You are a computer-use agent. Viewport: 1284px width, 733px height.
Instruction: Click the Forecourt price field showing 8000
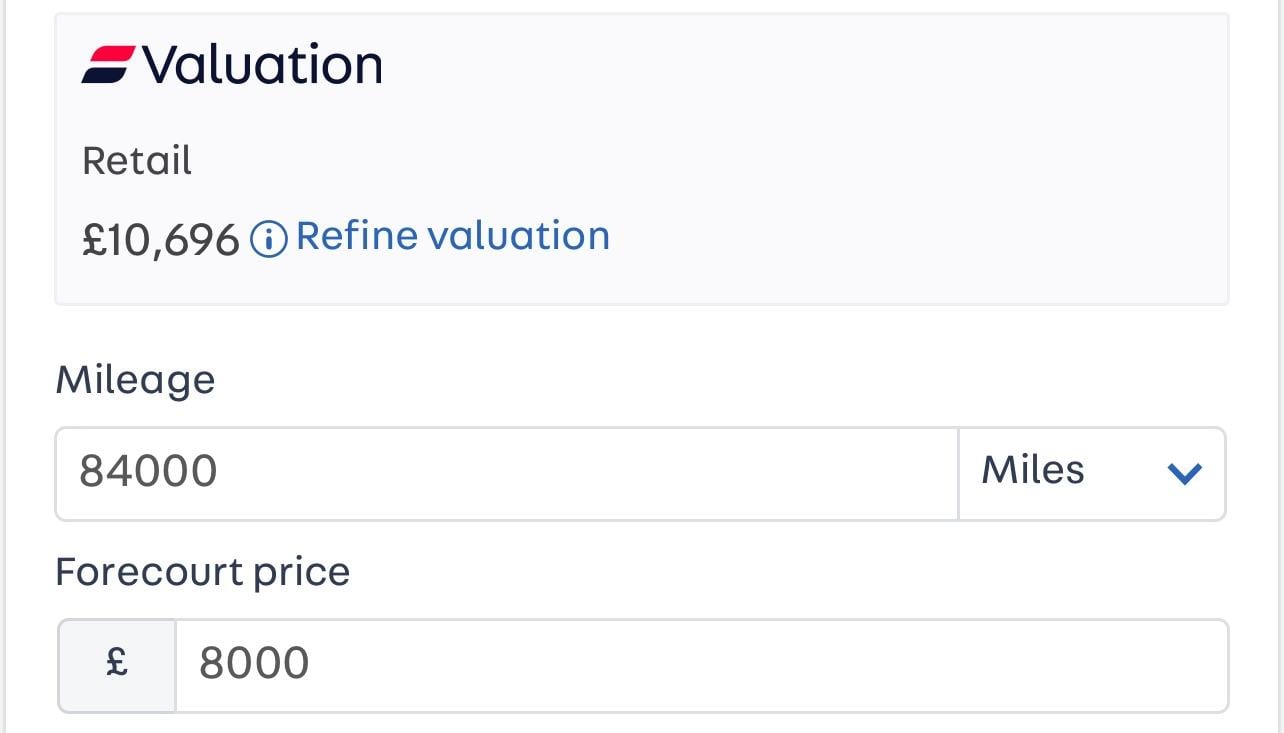702,665
